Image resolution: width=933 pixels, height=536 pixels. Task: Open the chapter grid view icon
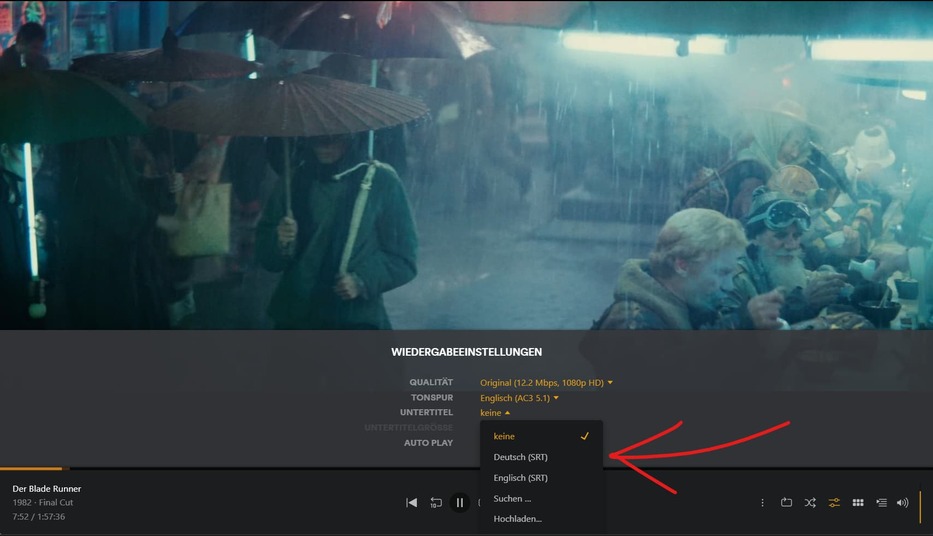click(x=857, y=503)
